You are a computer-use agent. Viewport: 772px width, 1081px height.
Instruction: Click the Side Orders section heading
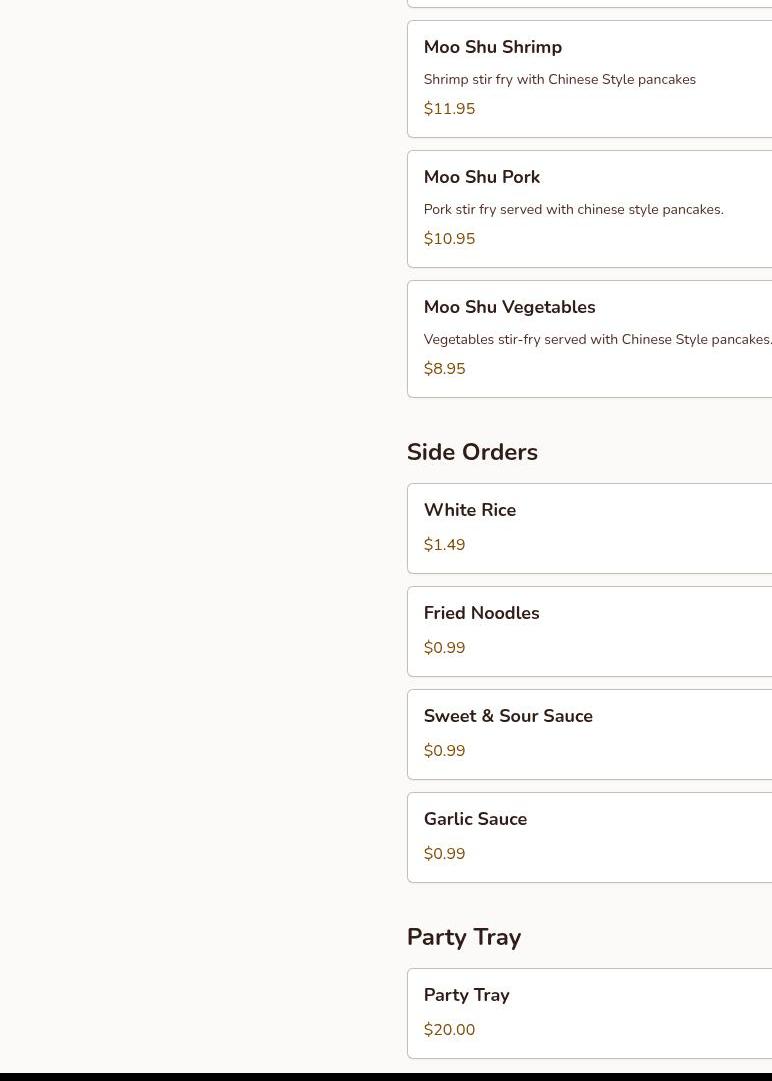pos(472,452)
